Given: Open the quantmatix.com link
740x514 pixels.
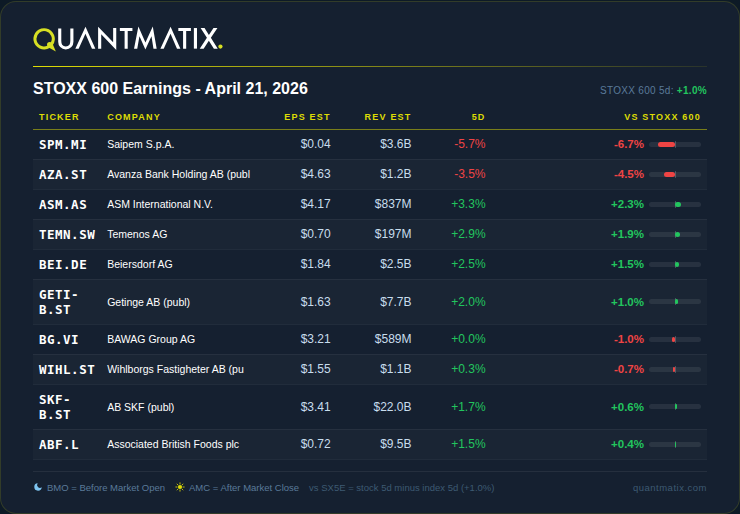Looking at the screenshot, I should tap(669, 488).
